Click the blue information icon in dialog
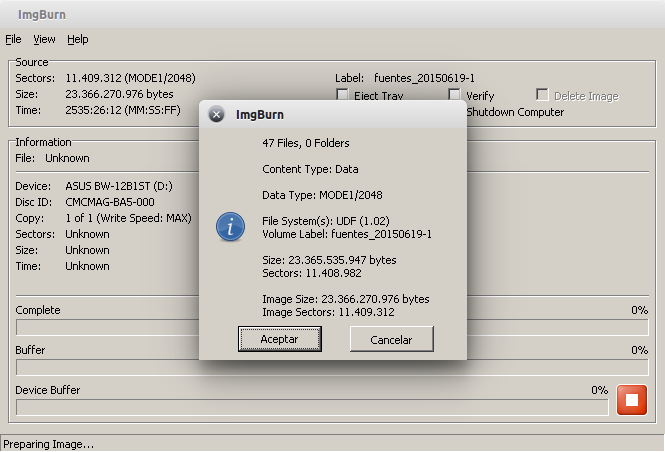The image size is (665, 452). pos(231,228)
